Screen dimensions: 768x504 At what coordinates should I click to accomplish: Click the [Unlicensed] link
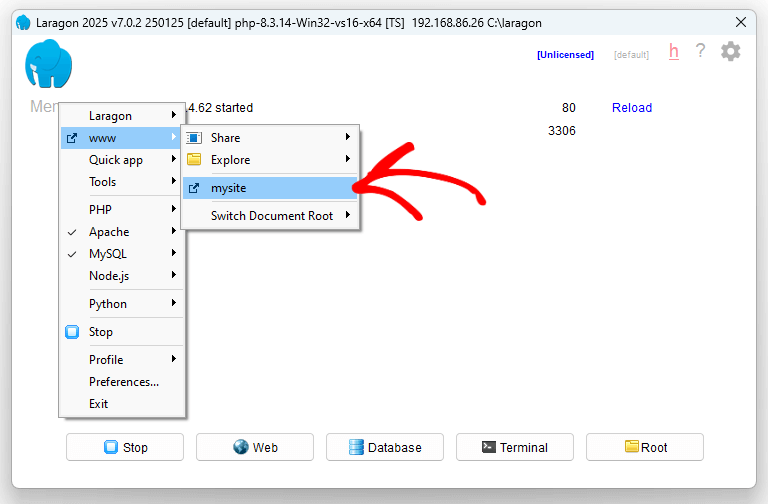[565, 54]
